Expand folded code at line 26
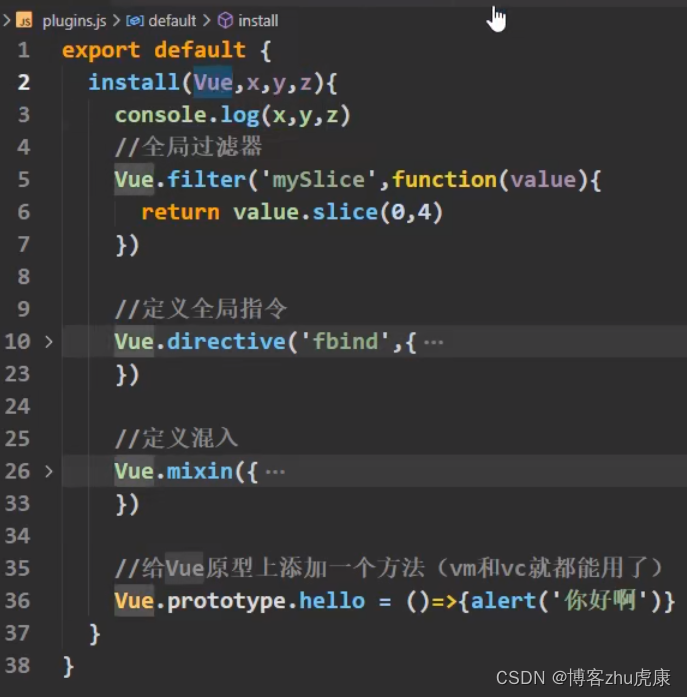This screenshot has width=687, height=697. coord(49,471)
